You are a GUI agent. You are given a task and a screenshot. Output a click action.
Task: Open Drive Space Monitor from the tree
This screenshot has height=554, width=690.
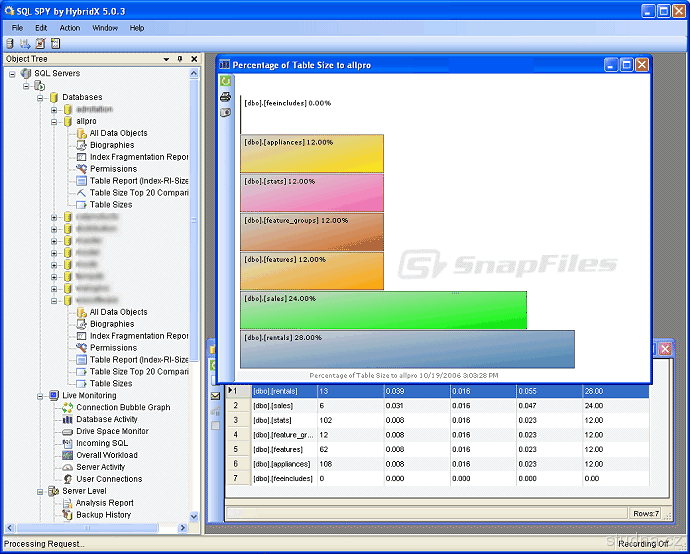pyautogui.click(x=112, y=431)
